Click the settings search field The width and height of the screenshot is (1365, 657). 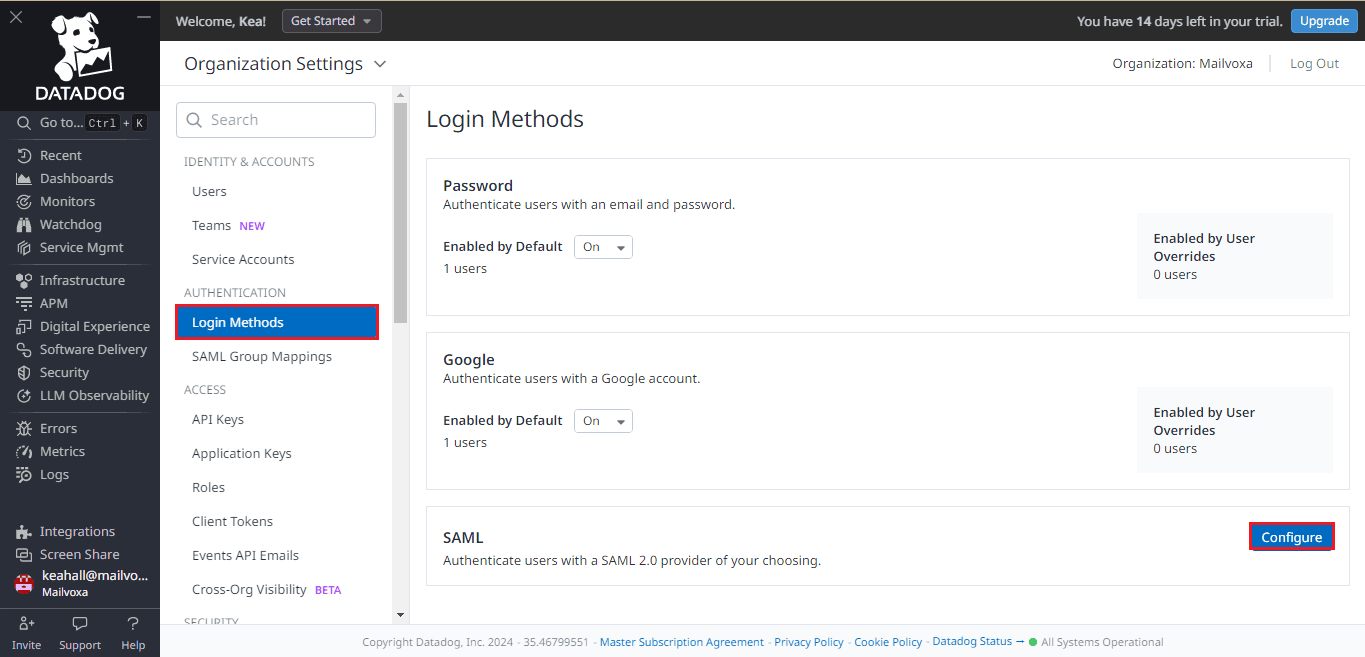275,119
